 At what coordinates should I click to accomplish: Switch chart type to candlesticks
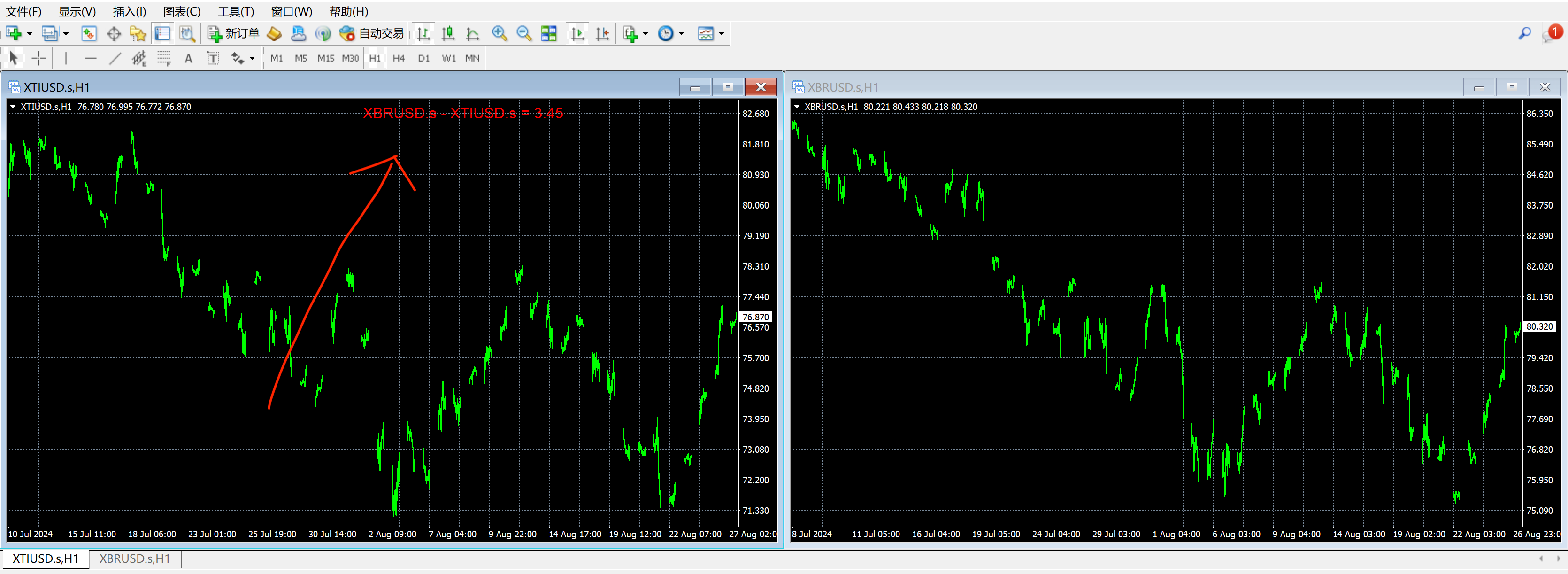coord(448,33)
